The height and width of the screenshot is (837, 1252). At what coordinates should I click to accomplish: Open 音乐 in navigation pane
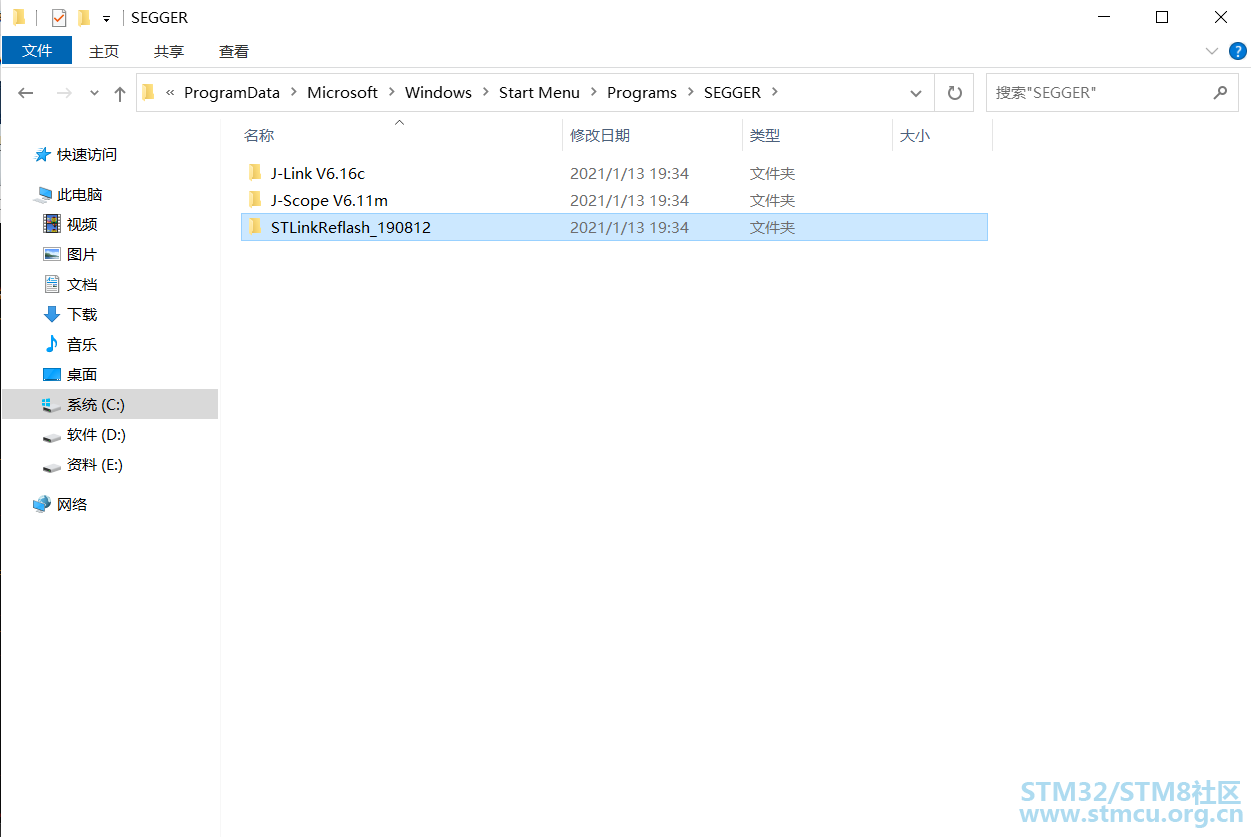tap(82, 344)
